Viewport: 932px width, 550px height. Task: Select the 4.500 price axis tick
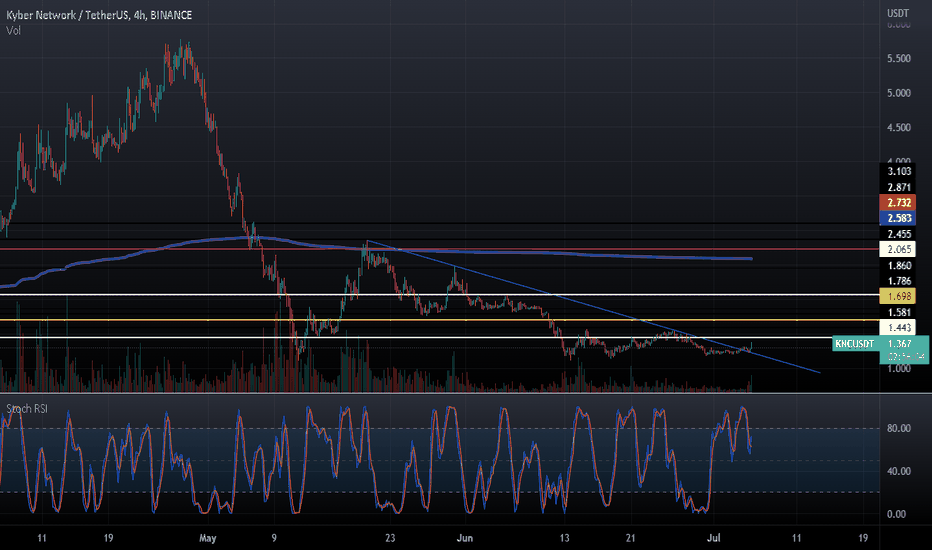pos(898,127)
